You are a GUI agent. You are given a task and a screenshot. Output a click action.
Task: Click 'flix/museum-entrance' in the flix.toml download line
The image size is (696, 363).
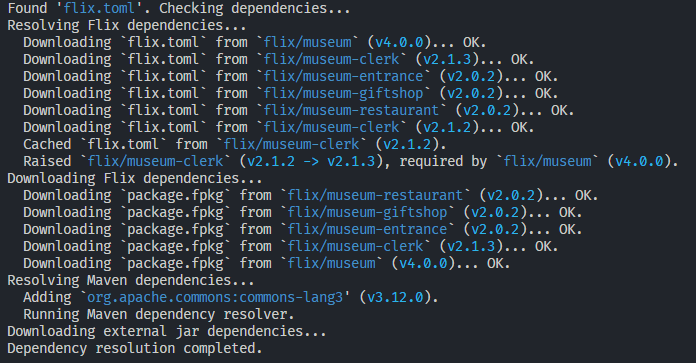click(344, 76)
